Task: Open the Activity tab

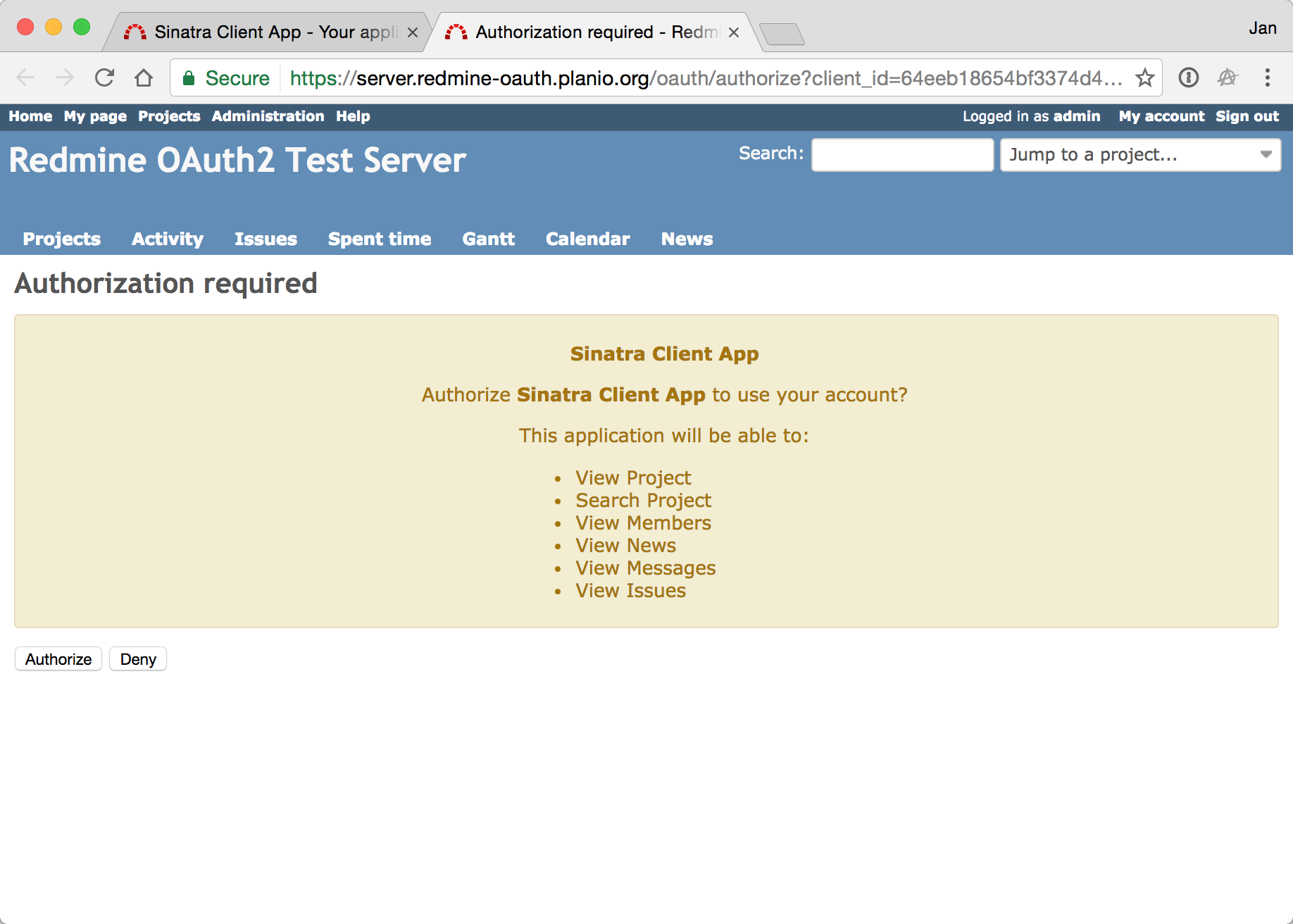Action: (168, 239)
